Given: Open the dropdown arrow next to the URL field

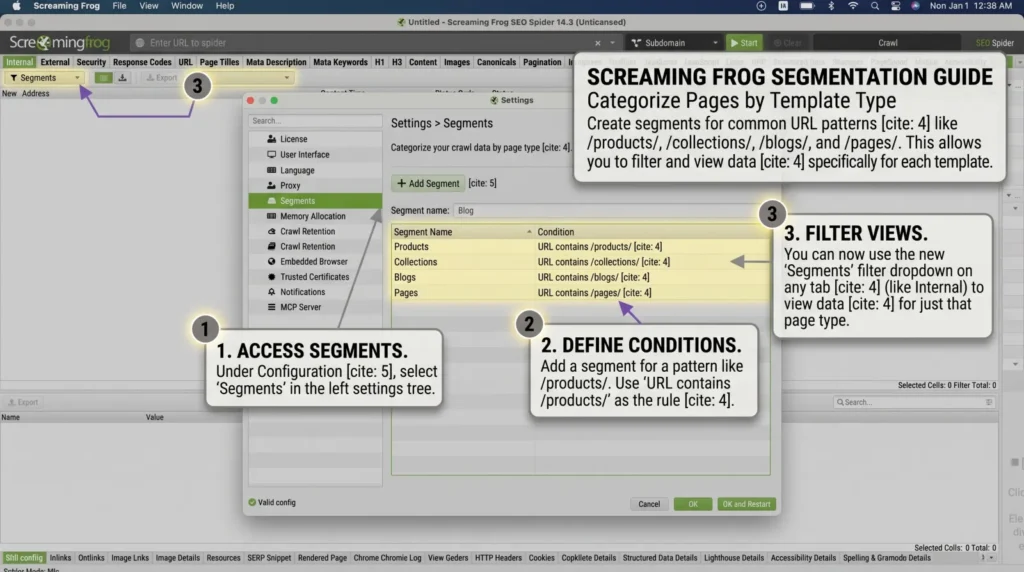Looking at the screenshot, I should [x=612, y=42].
